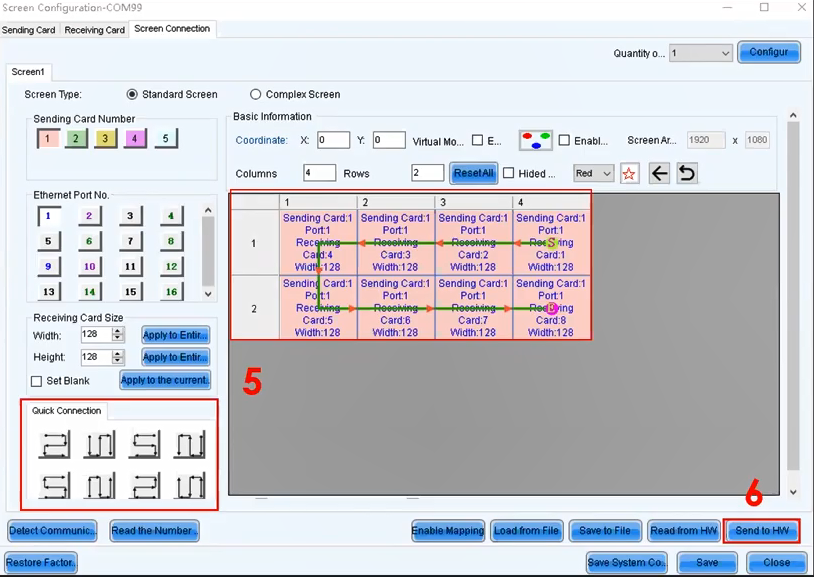Open the Quantity dropdown at the top

[x=698, y=52]
